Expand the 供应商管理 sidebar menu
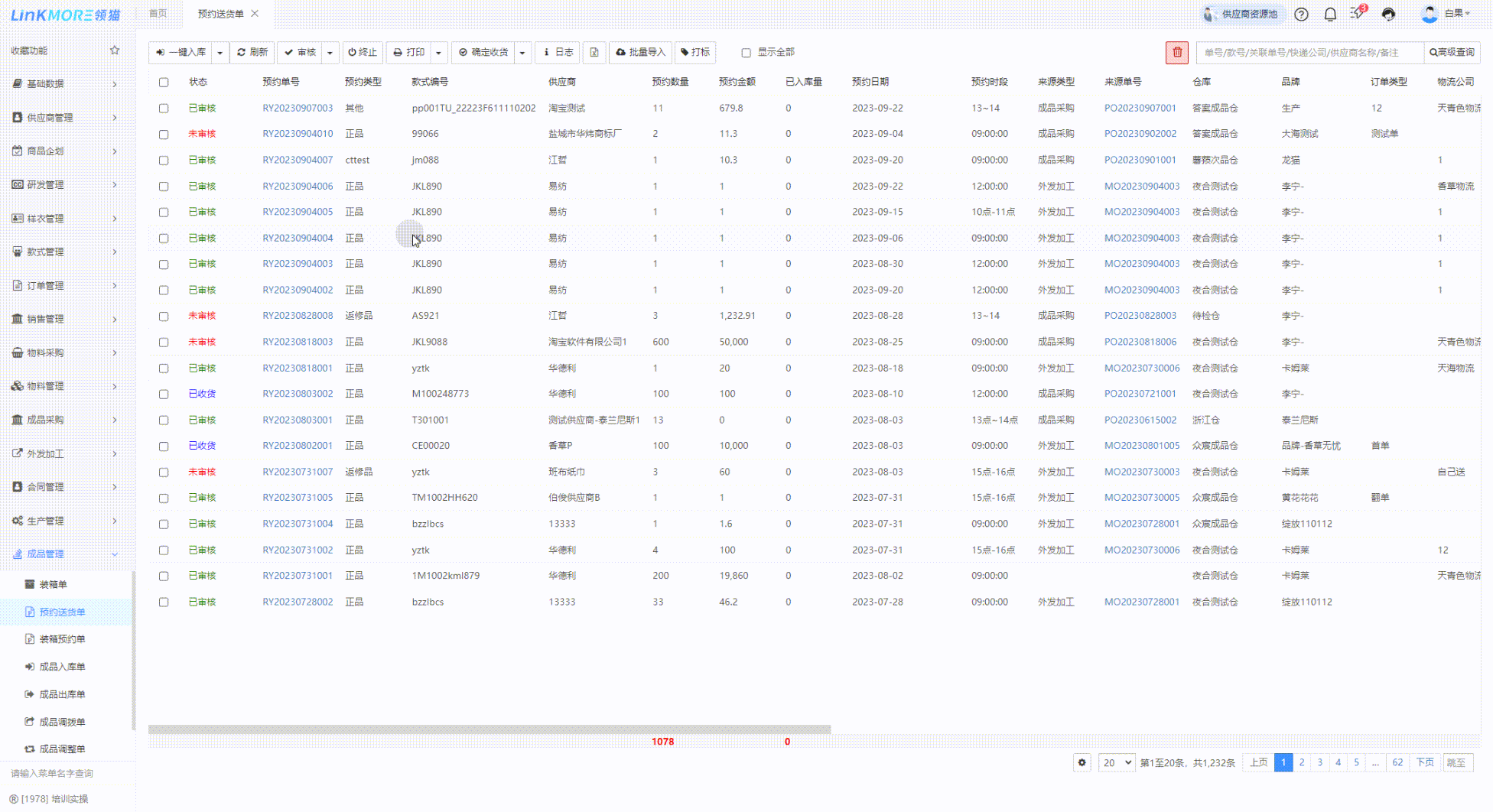 pos(65,118)
